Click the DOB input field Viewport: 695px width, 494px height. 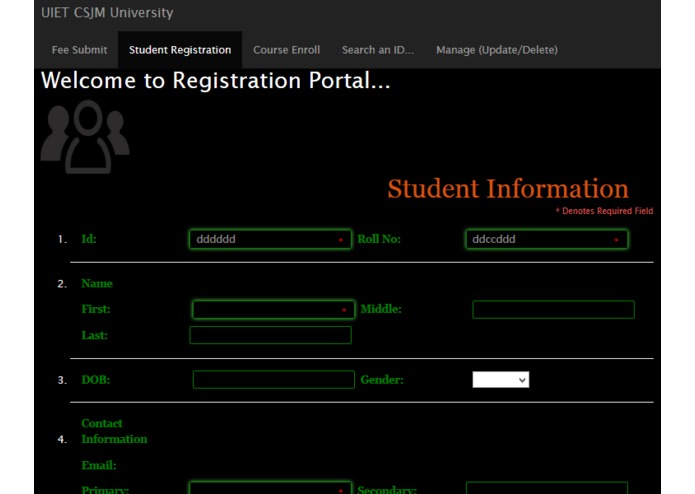273,380
